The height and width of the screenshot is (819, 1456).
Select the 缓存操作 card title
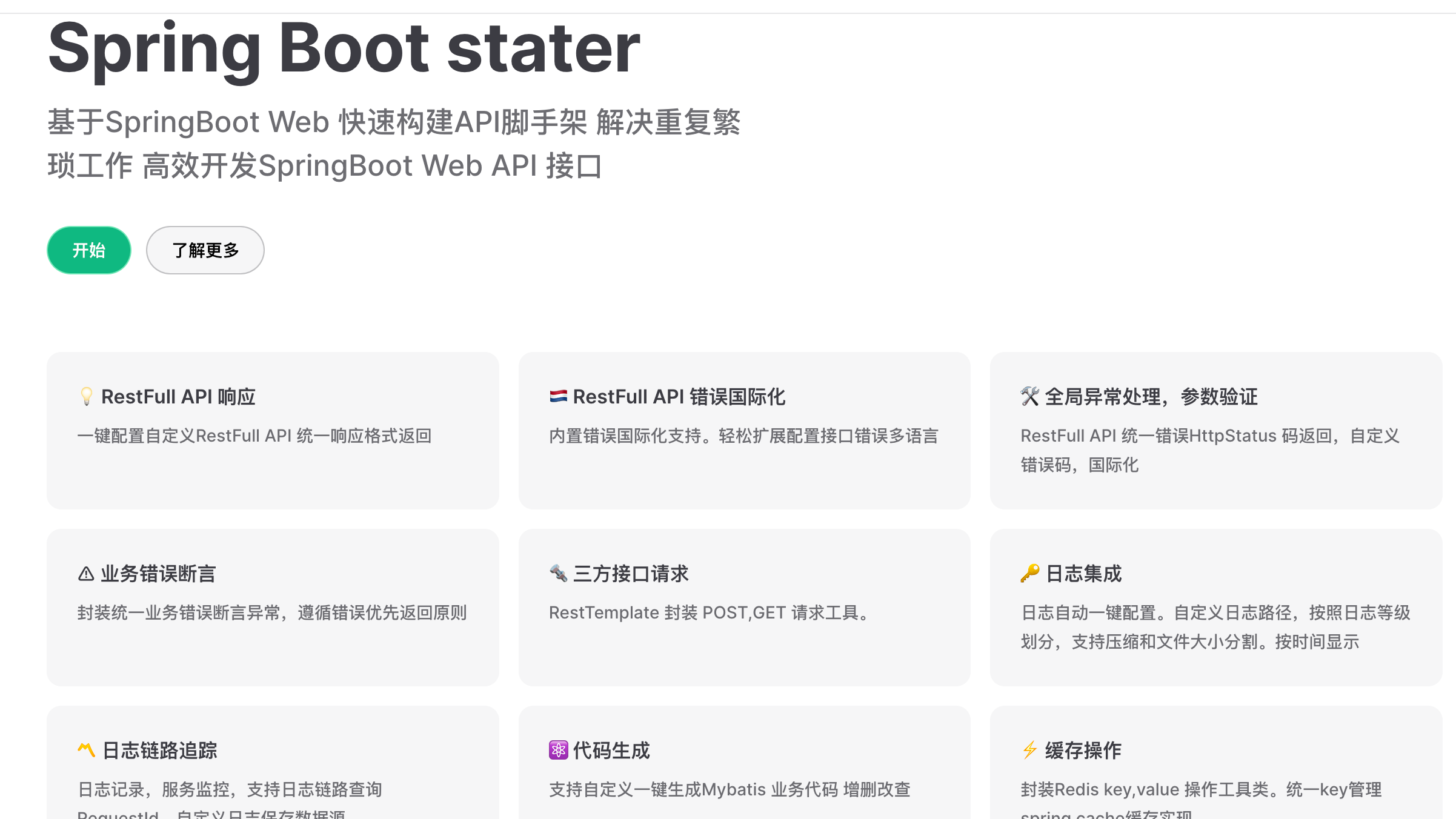[1083, 751]
